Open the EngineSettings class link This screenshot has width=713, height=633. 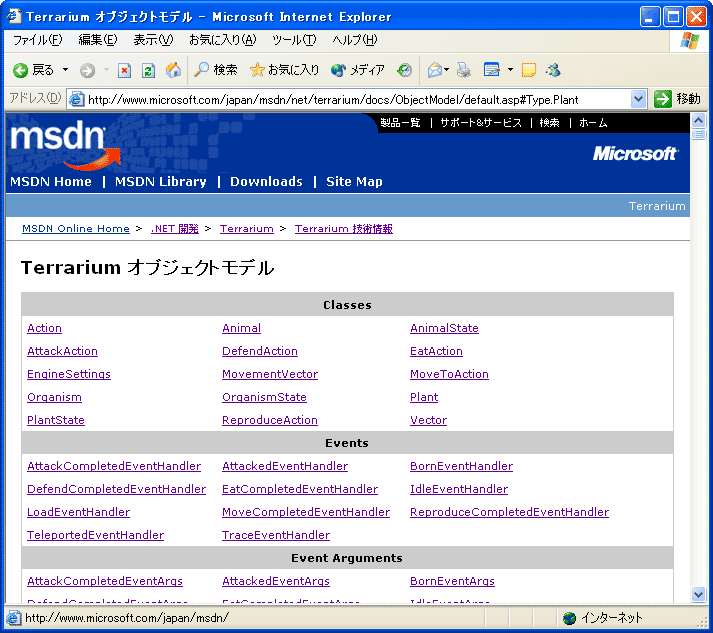click(x=69, y=374)
